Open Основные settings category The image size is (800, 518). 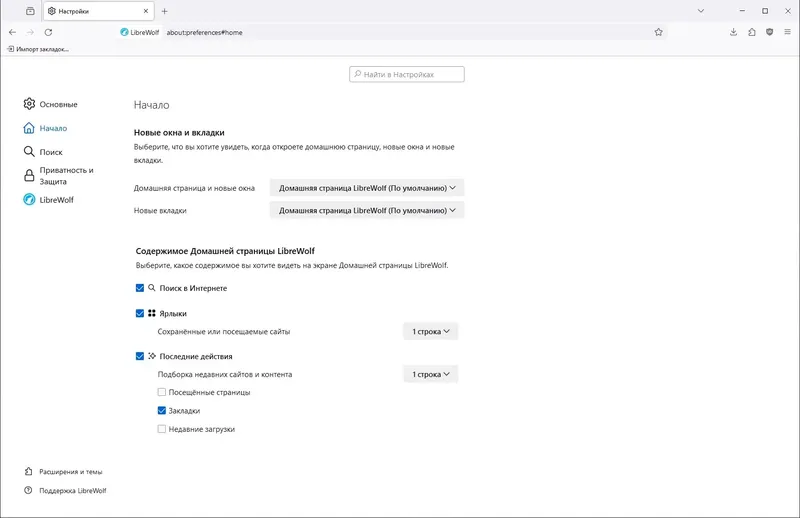click(51, 104)
